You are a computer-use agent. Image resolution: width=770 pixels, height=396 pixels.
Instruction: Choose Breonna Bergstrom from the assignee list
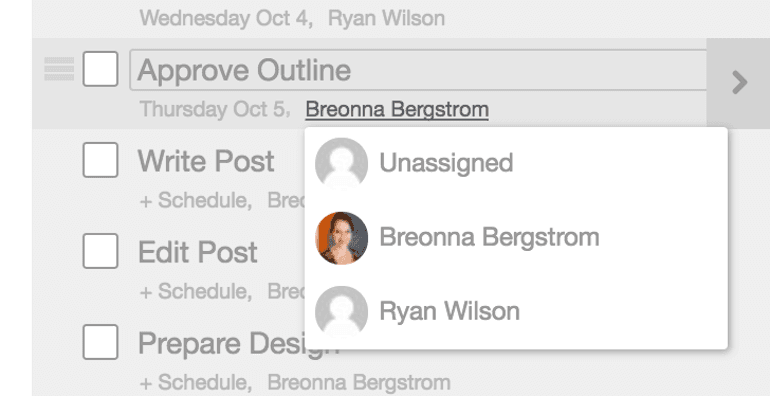(516, 238)
